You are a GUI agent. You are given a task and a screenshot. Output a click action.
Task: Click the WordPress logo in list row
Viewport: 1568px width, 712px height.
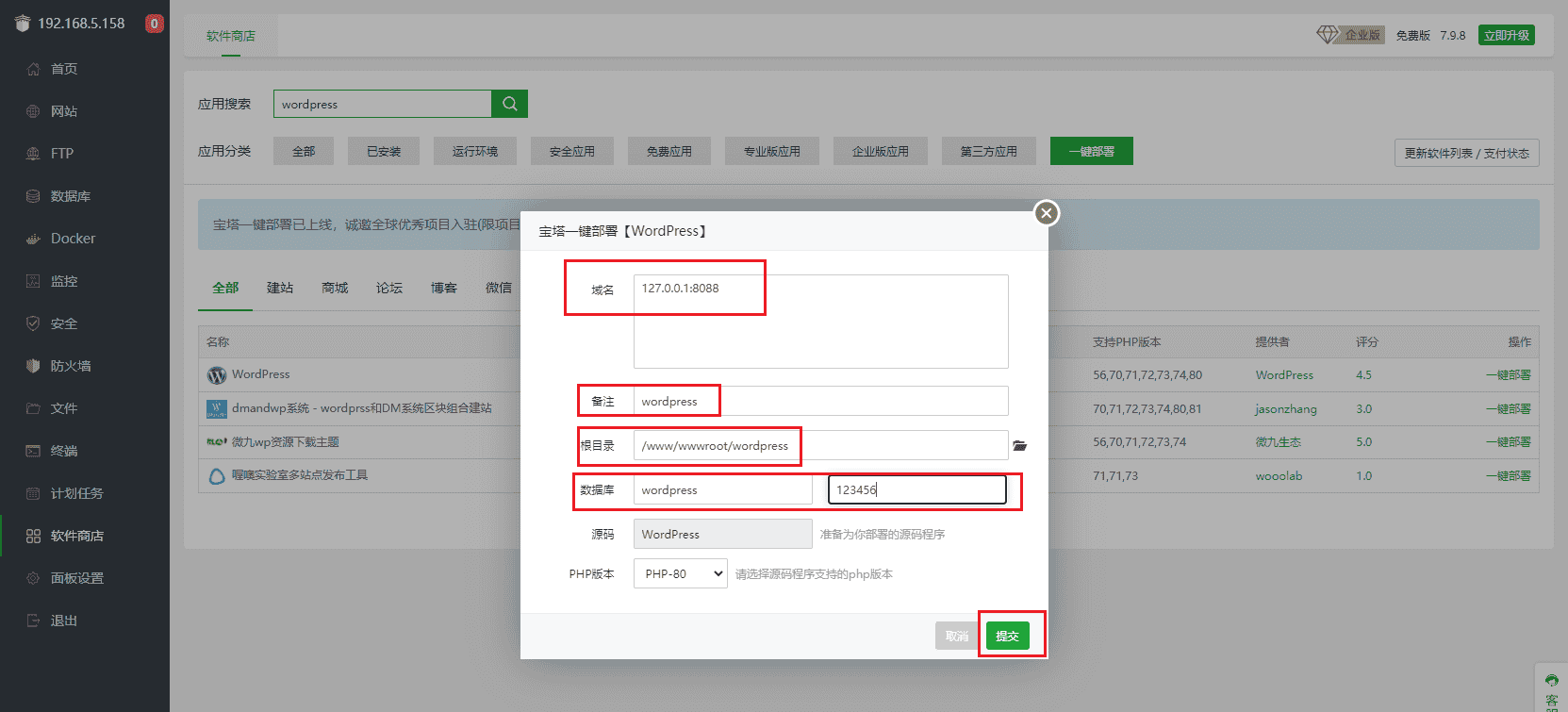coord(217,375)
